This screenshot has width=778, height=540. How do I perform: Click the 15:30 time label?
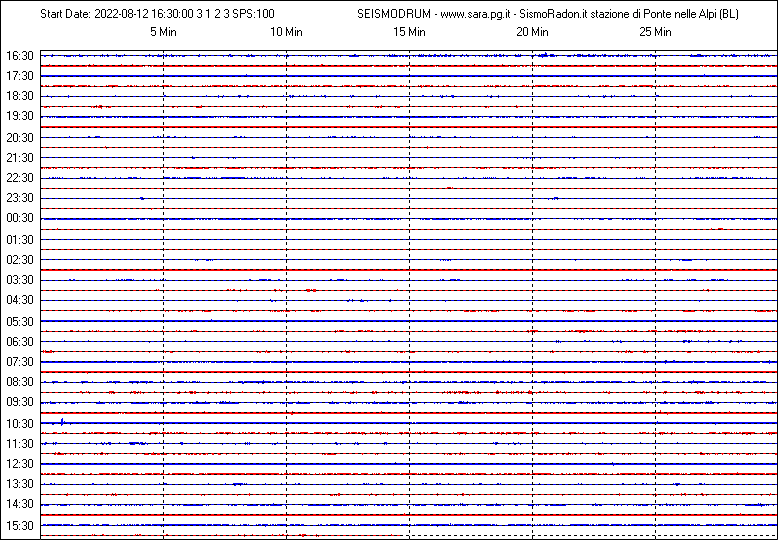[x=20, y=525]
